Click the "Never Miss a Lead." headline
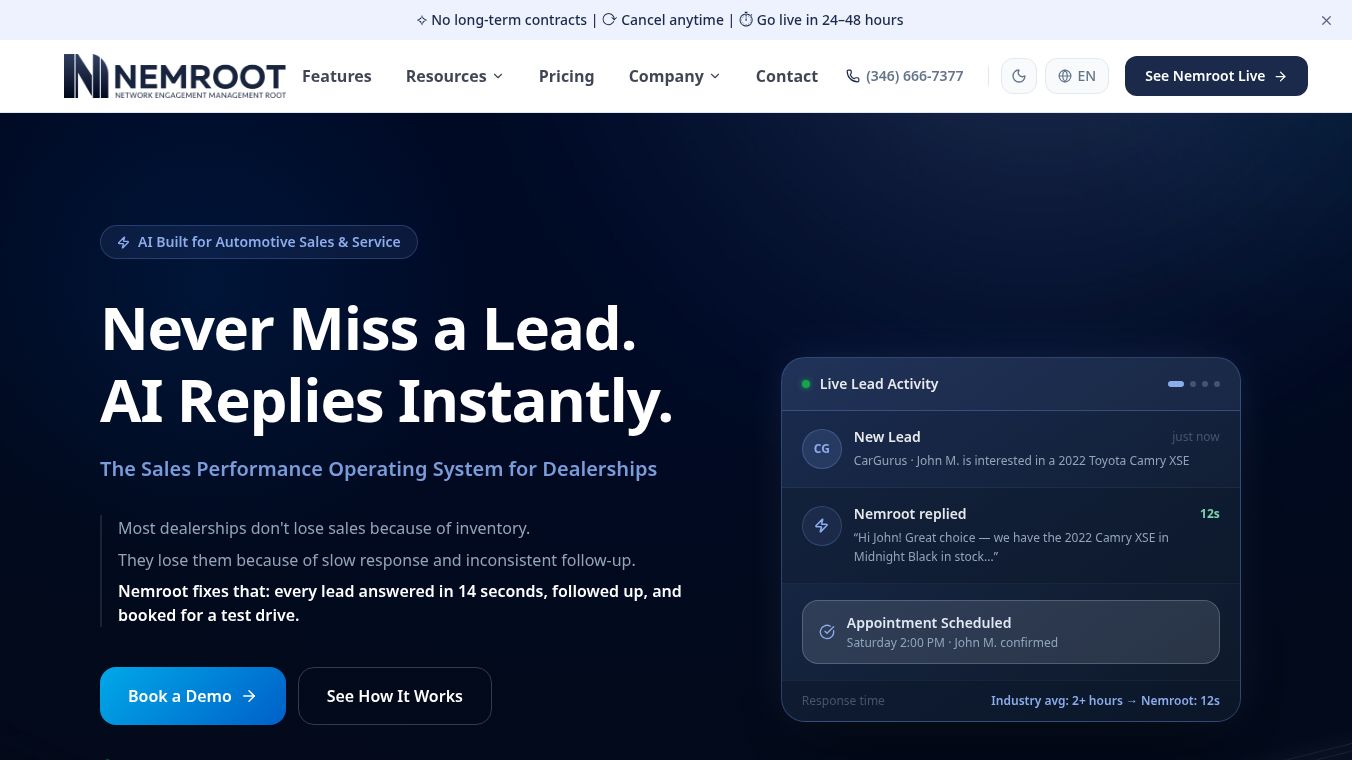Viewport: 1352px width, 760px height. pos(369,328)
